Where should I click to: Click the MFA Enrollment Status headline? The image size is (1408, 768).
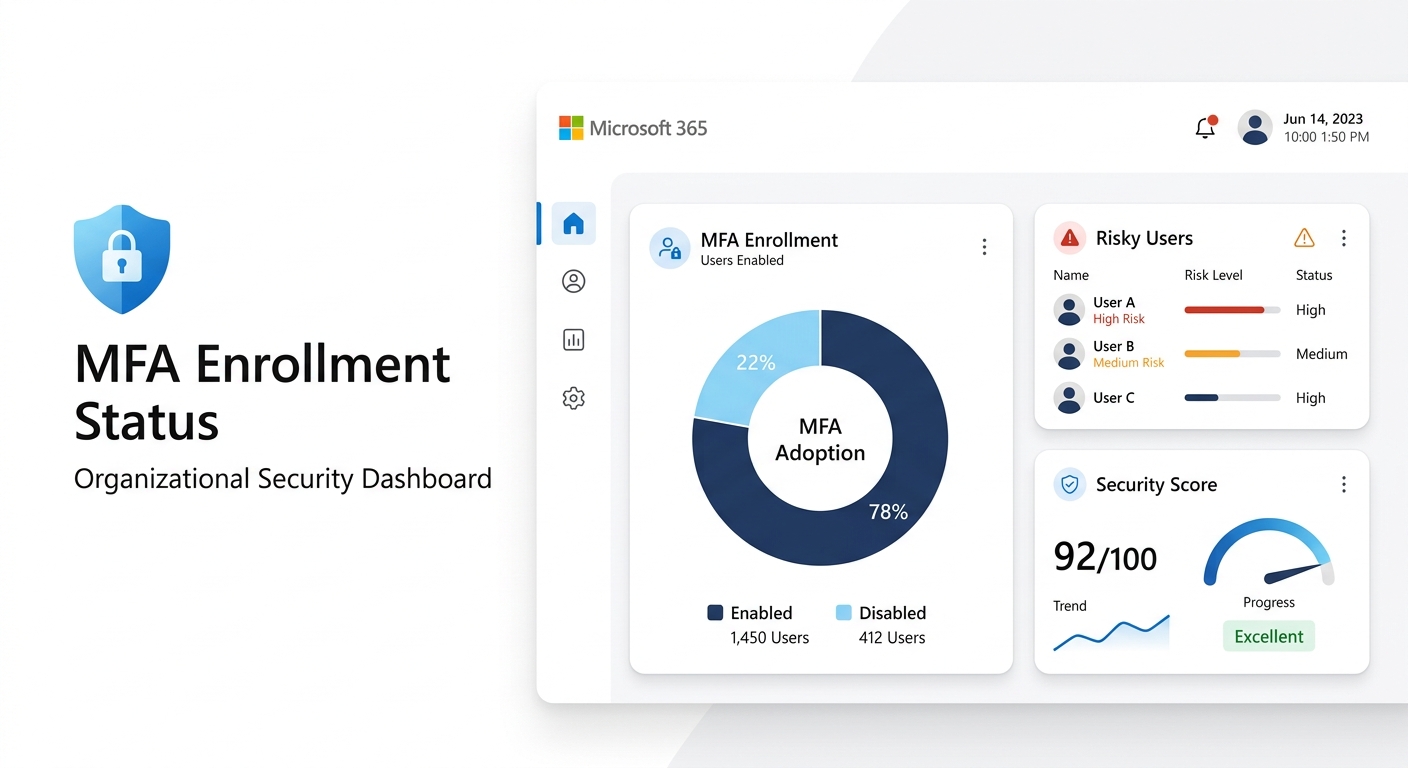click(x=263, y=393)
